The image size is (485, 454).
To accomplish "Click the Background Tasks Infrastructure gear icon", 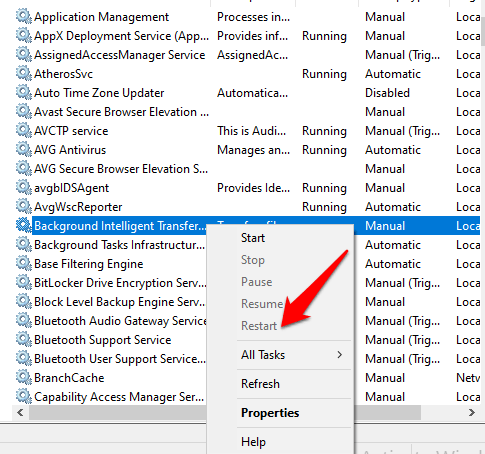I will [x=24, y=245].
